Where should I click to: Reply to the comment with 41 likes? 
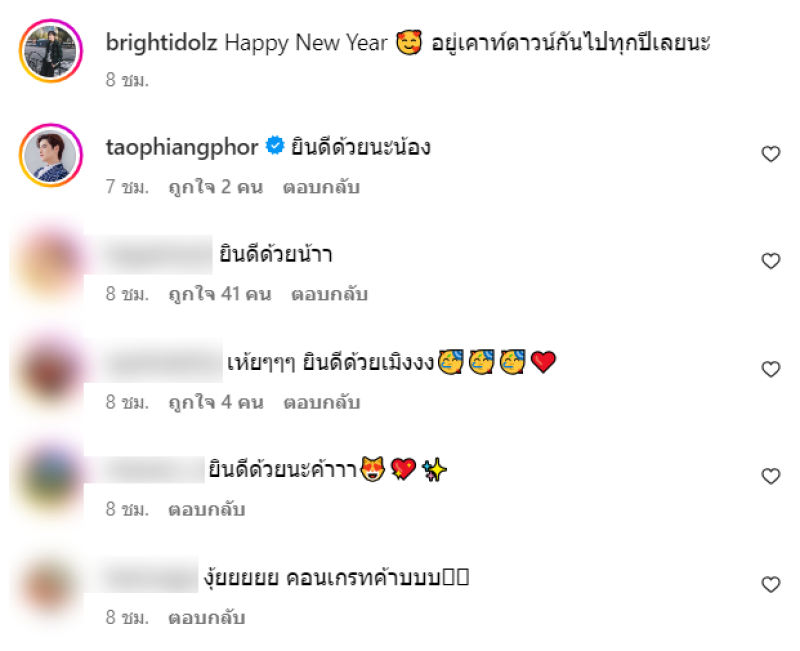pyautogui.click(x=330, y=294)
